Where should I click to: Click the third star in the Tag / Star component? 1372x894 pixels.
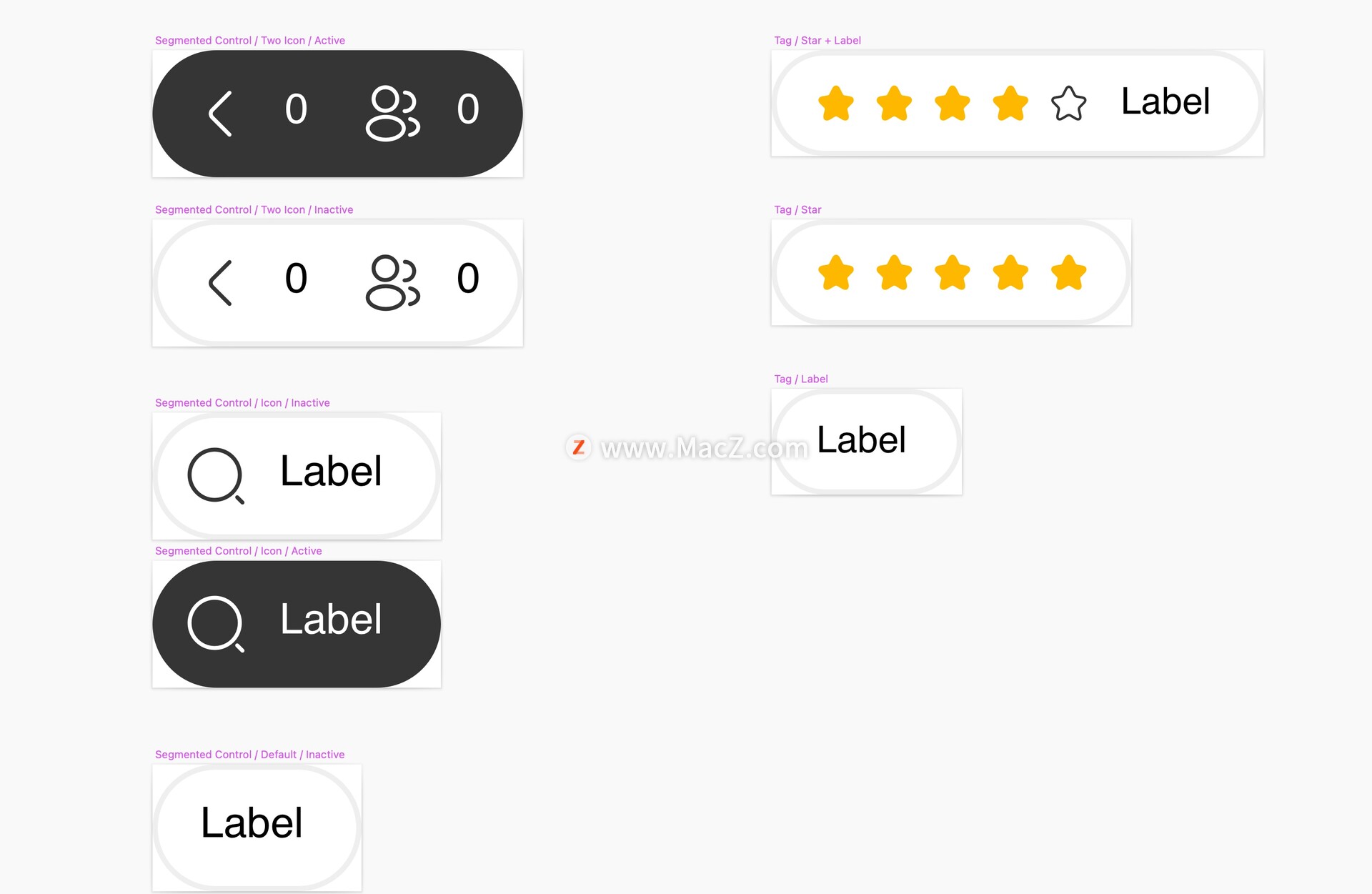952,272
